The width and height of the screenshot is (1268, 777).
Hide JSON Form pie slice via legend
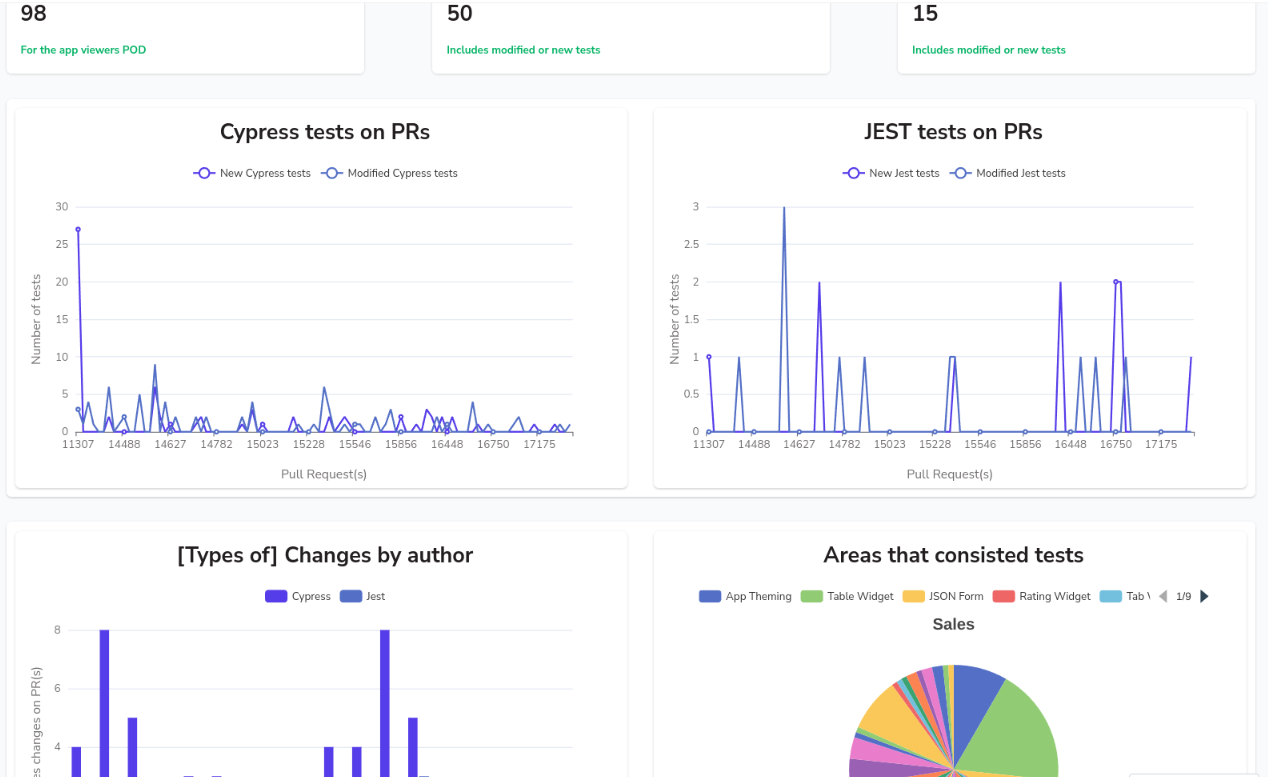point(944,596)
